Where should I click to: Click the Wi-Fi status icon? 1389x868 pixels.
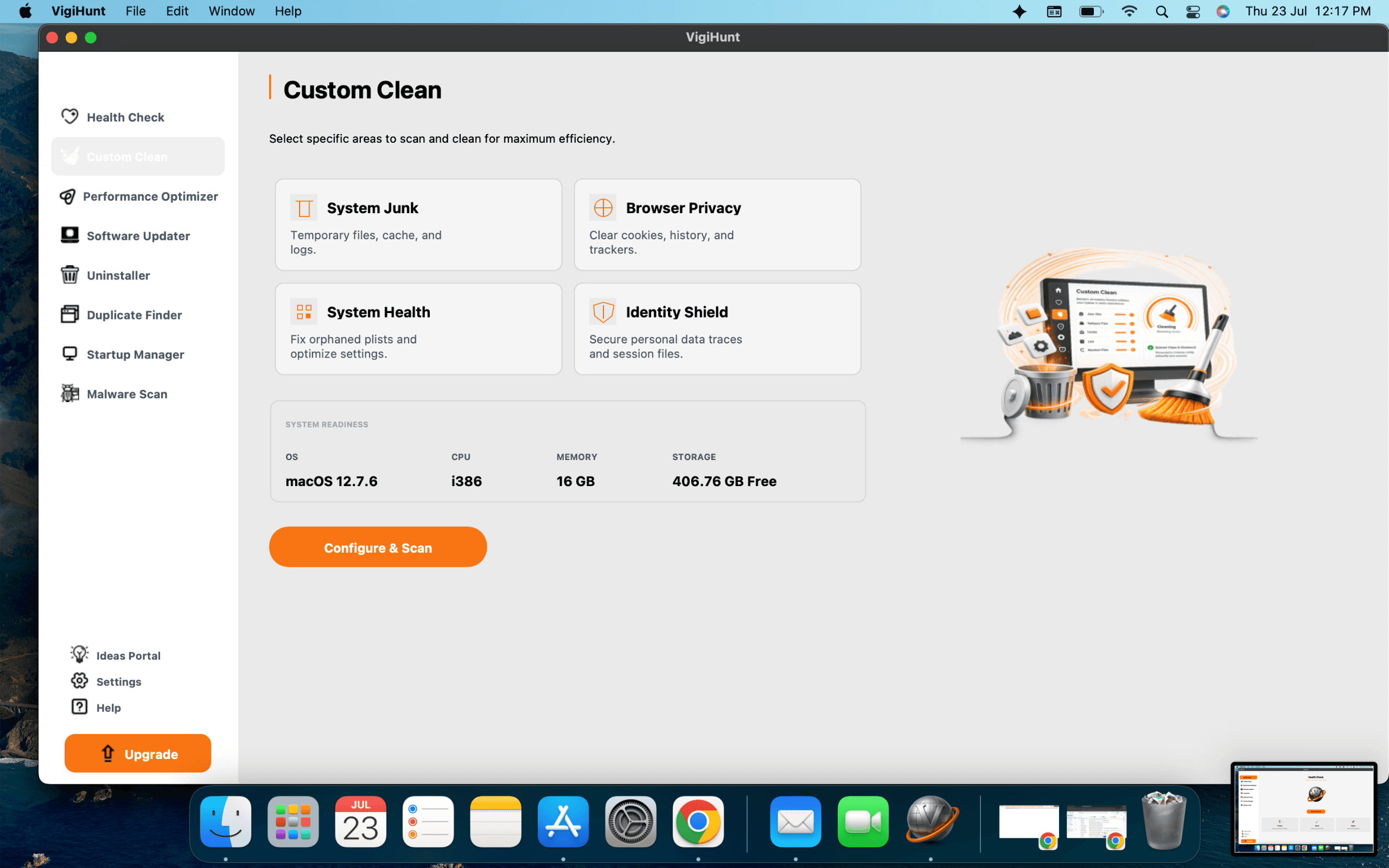(1129, 11)
